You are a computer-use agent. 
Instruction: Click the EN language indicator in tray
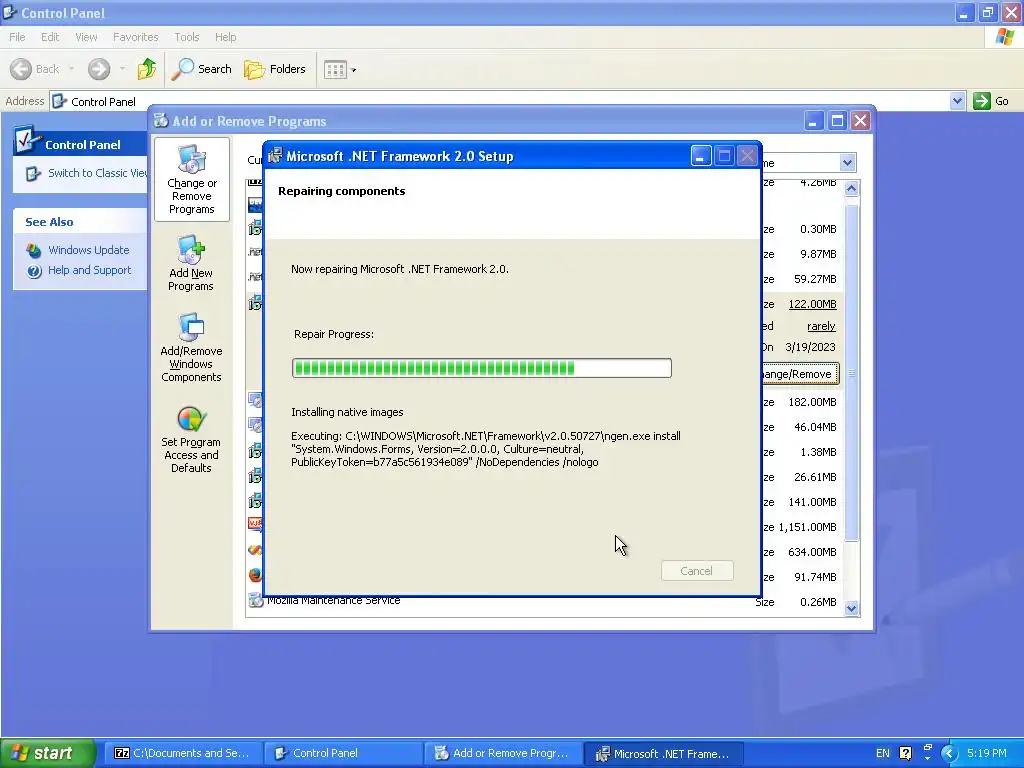(x=882, y=753)
